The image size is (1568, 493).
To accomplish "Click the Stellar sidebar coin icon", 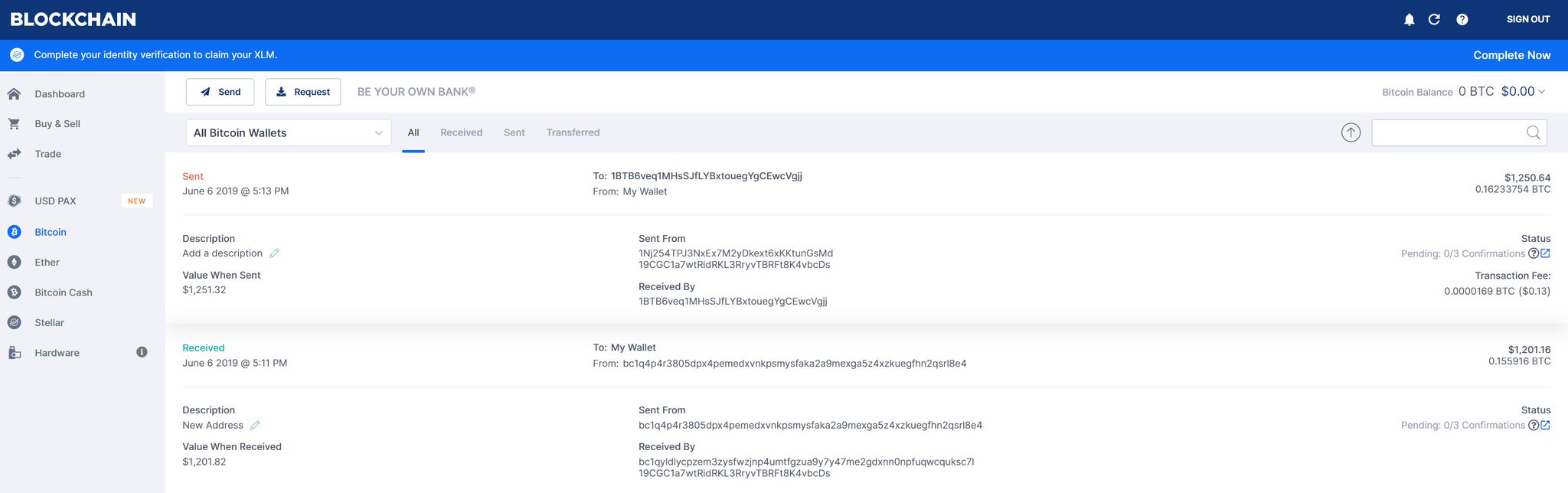I will [14, 322].
